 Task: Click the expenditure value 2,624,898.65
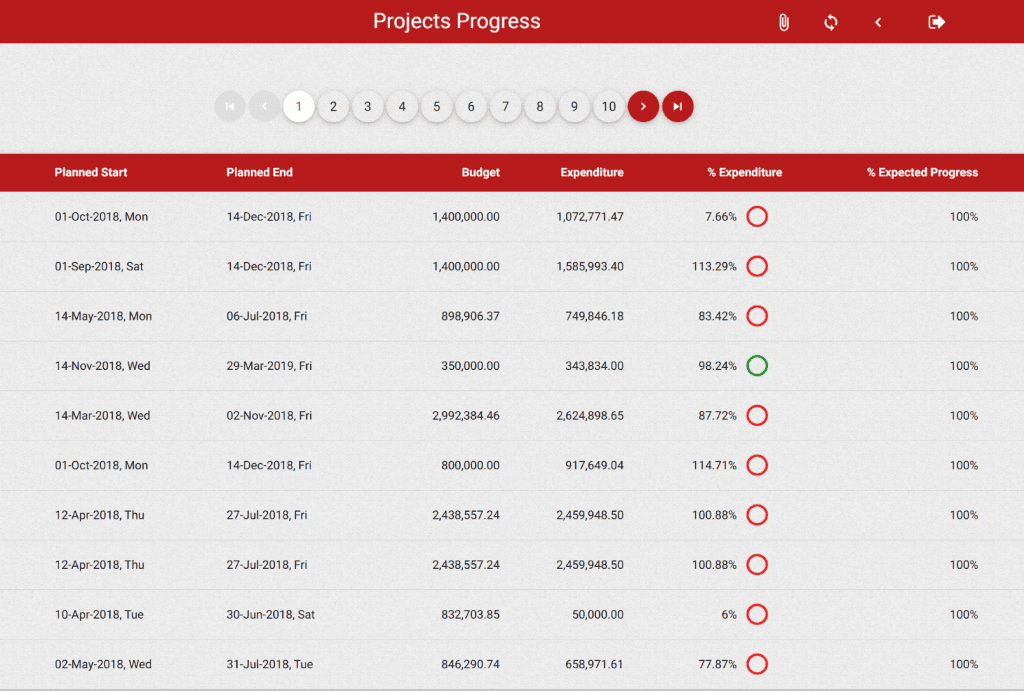point(590,415)
